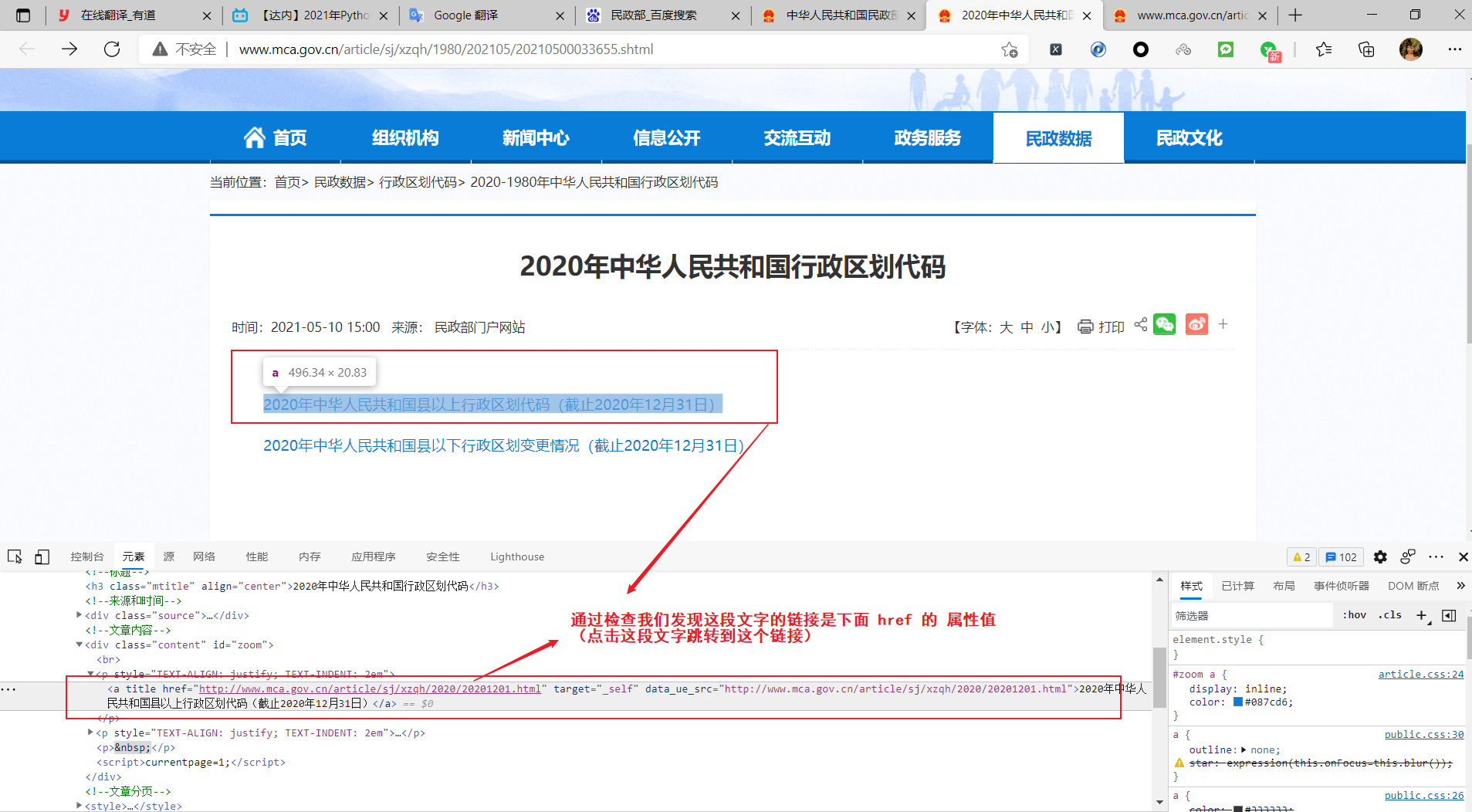Open the Lighthouse tab
Screen dimensions: 1472x812
point(517,557)
